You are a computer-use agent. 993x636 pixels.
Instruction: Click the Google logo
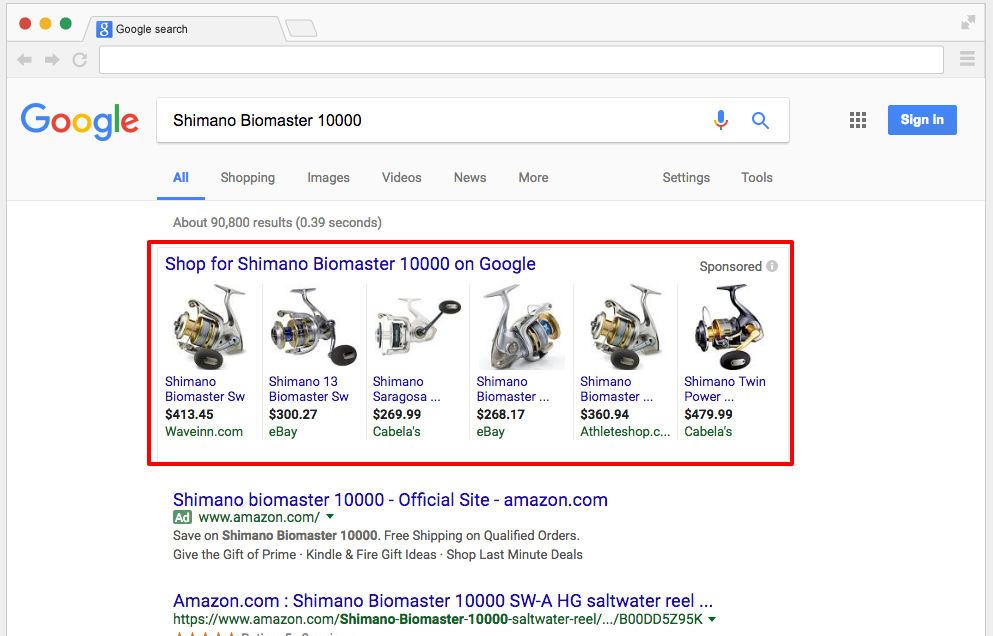(80, 121)
